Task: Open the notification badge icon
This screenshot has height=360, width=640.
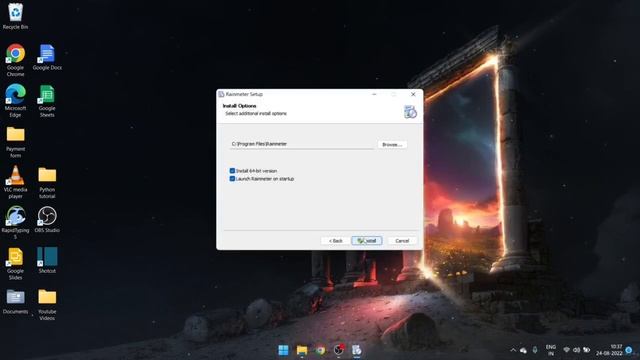Action: pyautogui.click(x=629, y=350)
